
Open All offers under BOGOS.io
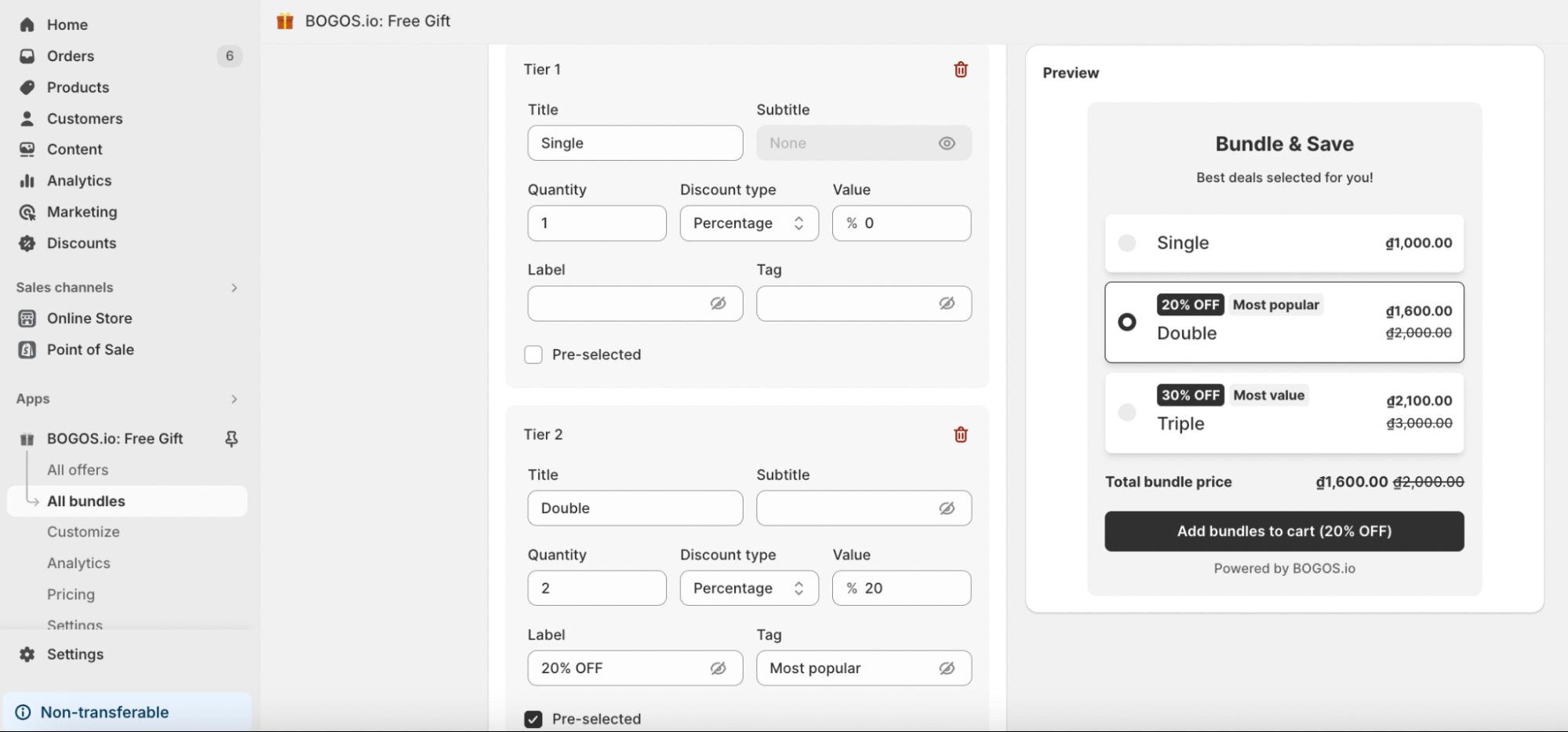pos(78,470)
